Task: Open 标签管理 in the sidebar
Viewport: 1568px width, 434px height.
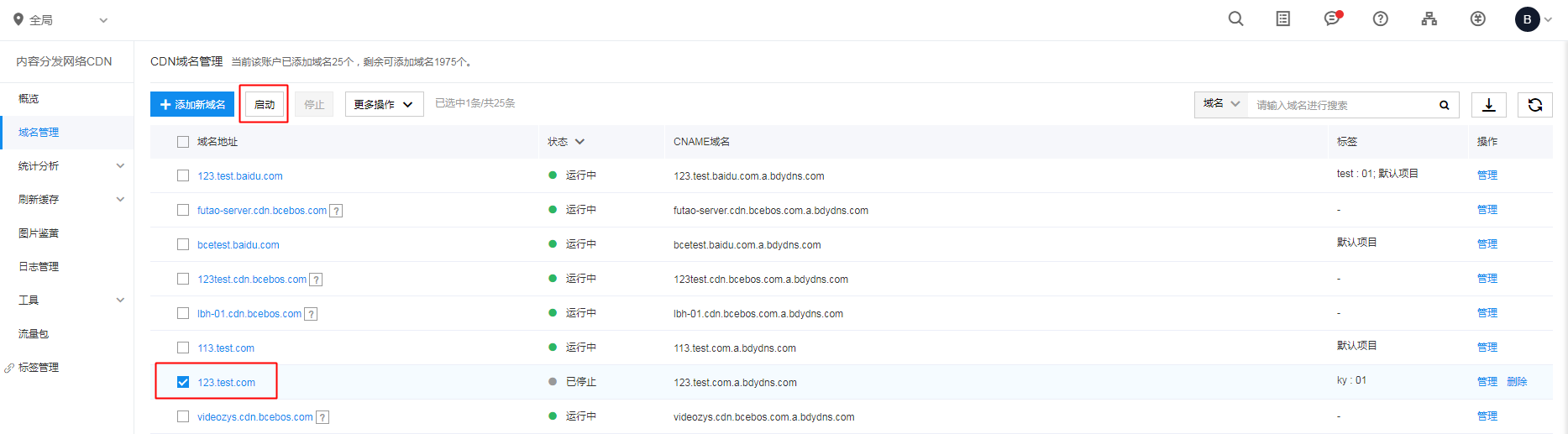Action: point(39,368)
